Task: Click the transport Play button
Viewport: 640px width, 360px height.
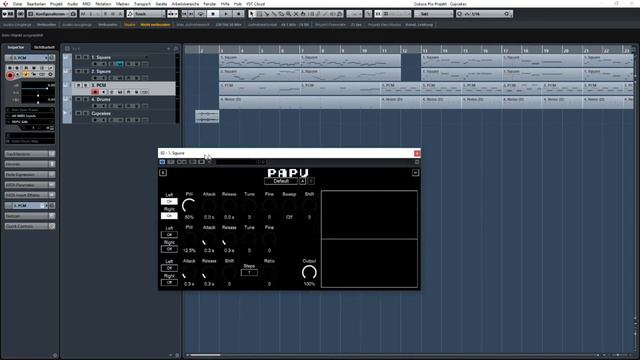Action: point(226,14)
